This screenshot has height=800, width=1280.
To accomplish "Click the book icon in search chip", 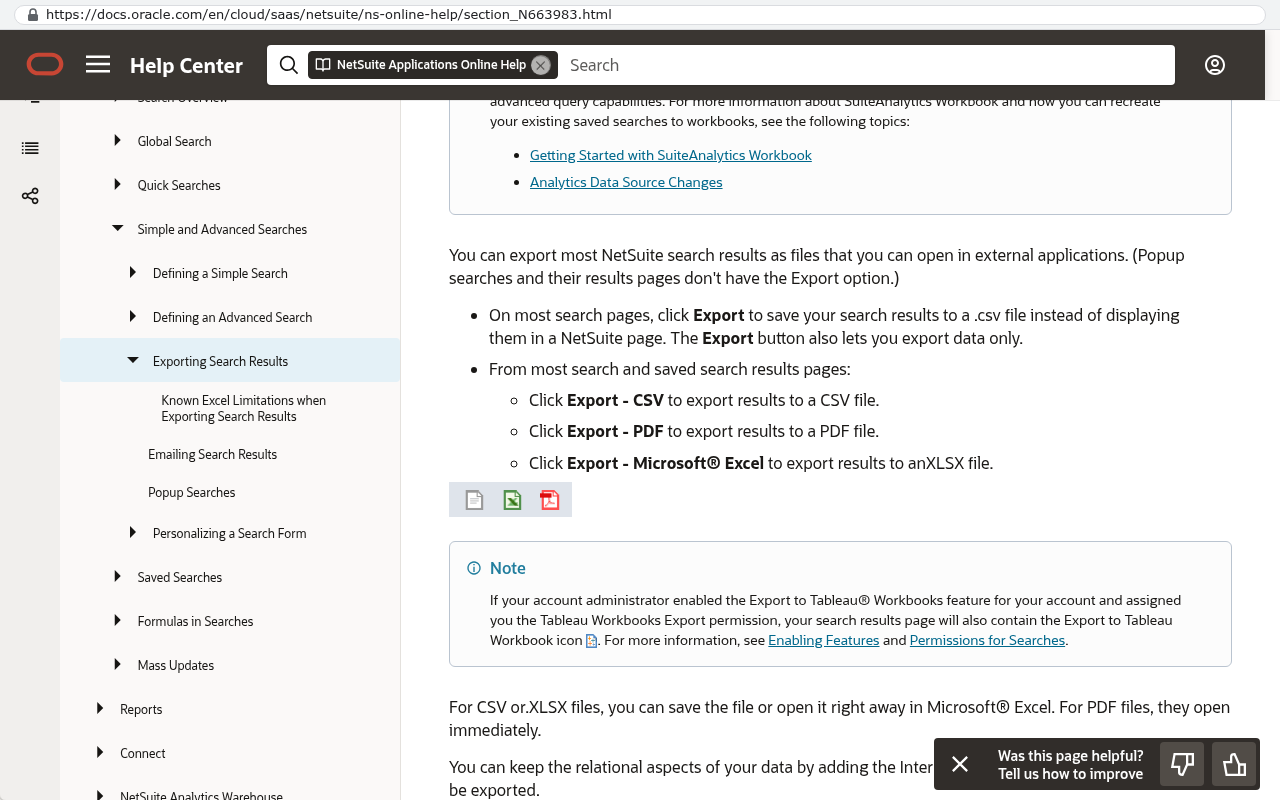I will tap(323, 65).
